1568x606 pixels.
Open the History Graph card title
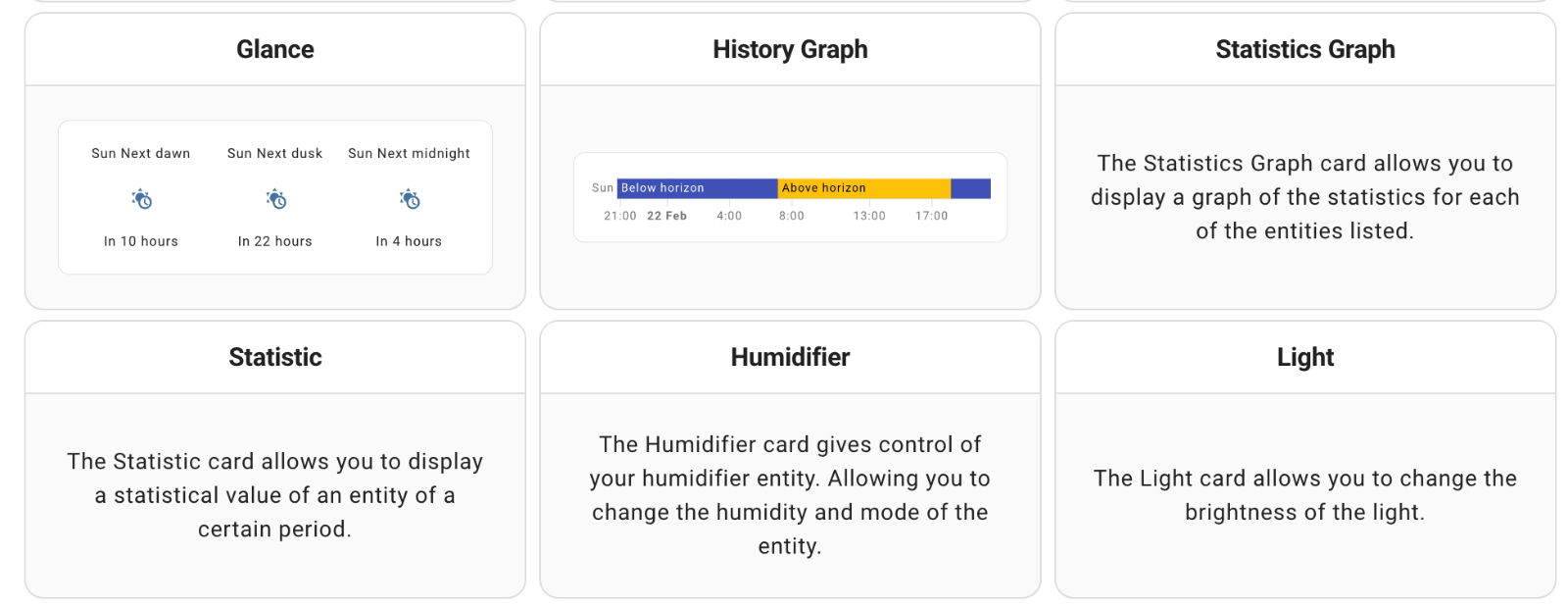pos(790,50)
